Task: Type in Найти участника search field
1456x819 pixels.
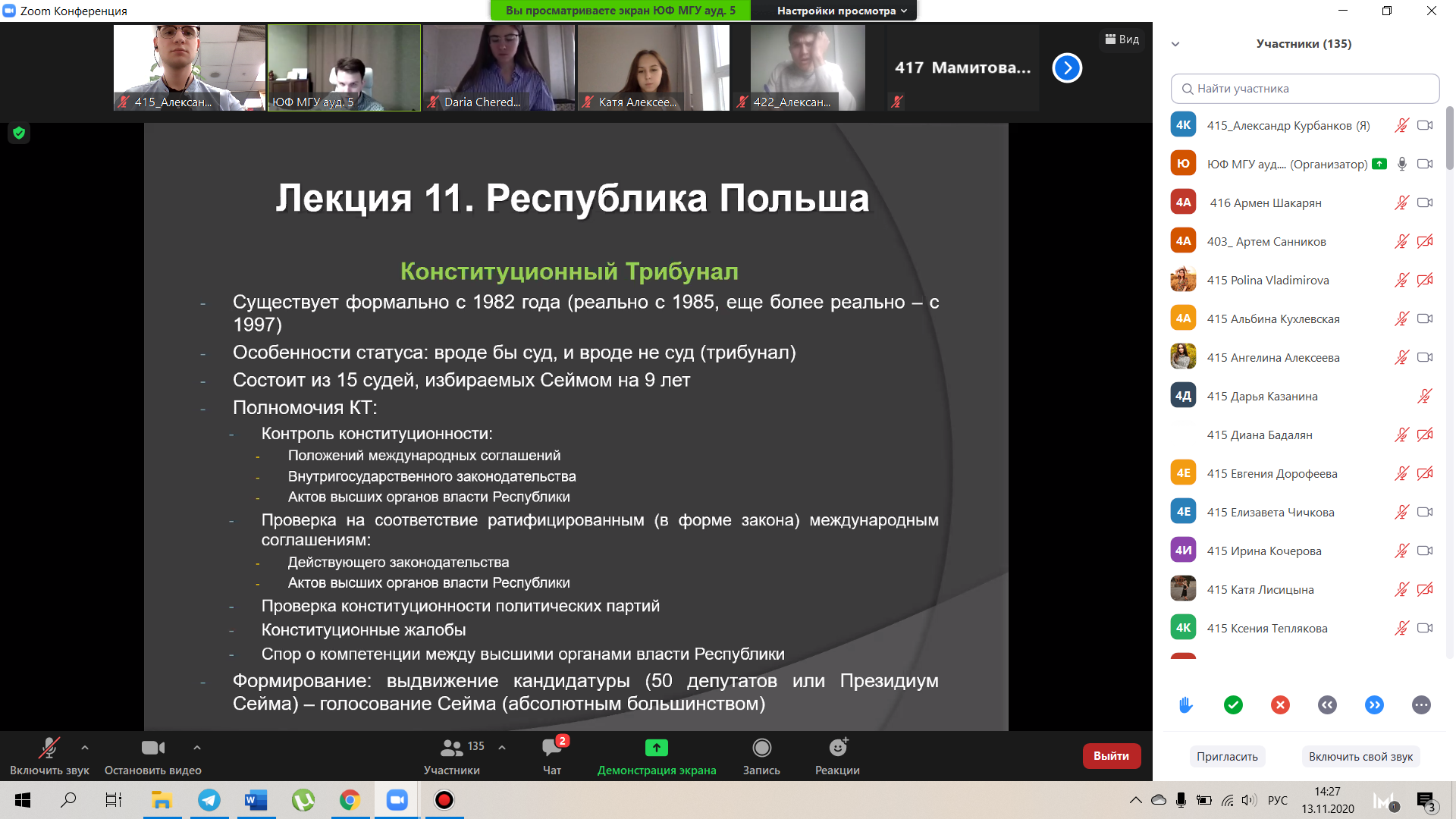Action: coord(1305,89)
